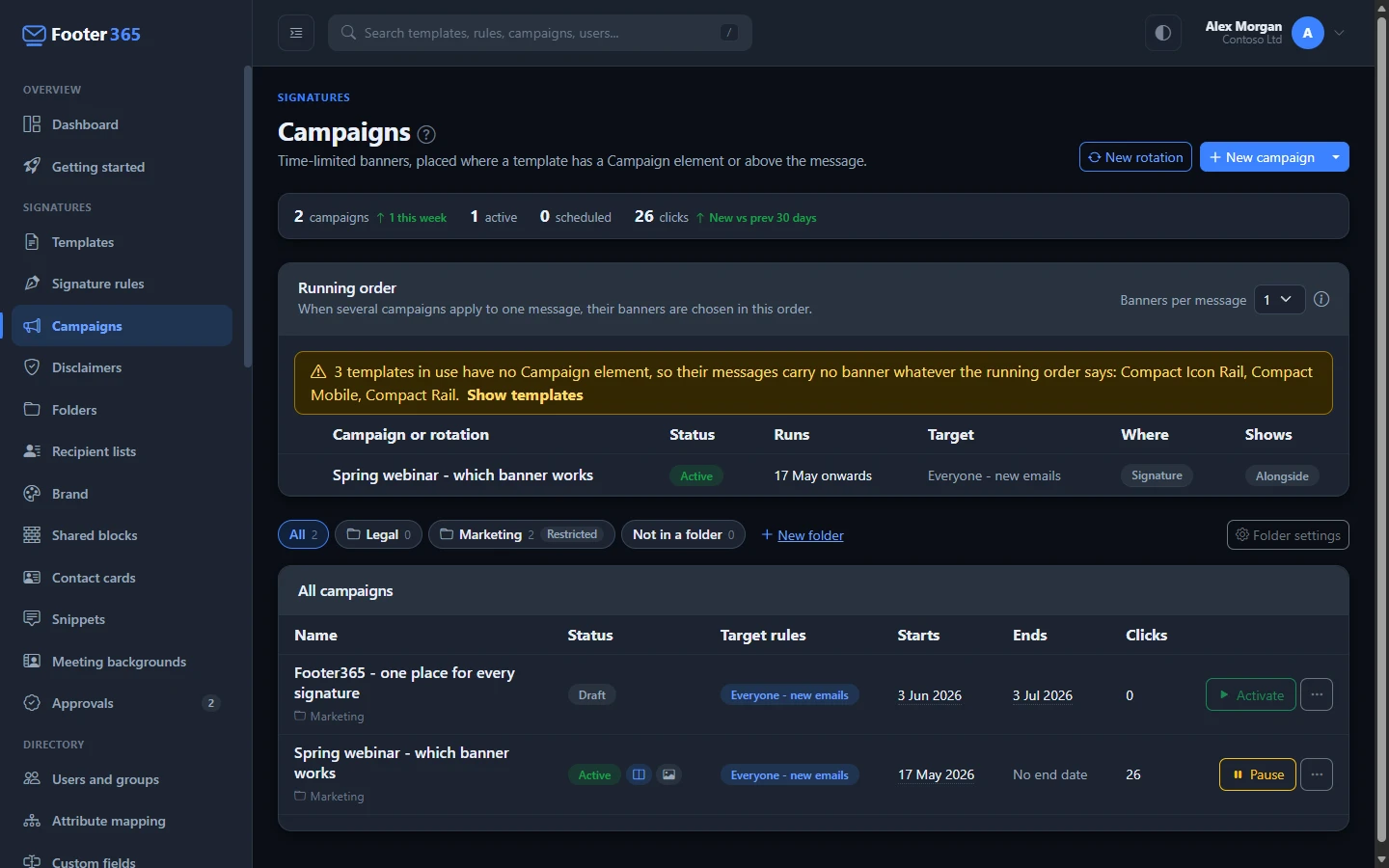The image size is (1389, 868).
Task: Click the Contact cards icon
Action: (32, 577)
